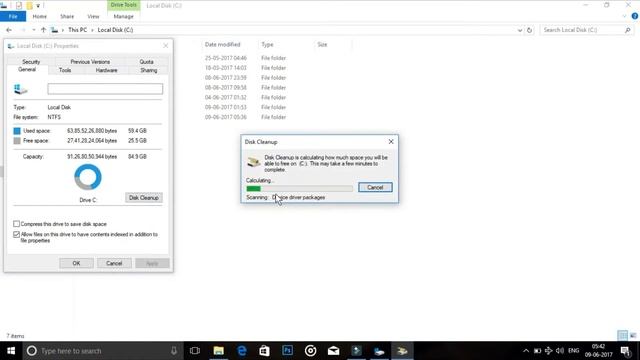Click the volume speaker tray icon
Viewport: 640px width, 360px height.
coord(560,351)
